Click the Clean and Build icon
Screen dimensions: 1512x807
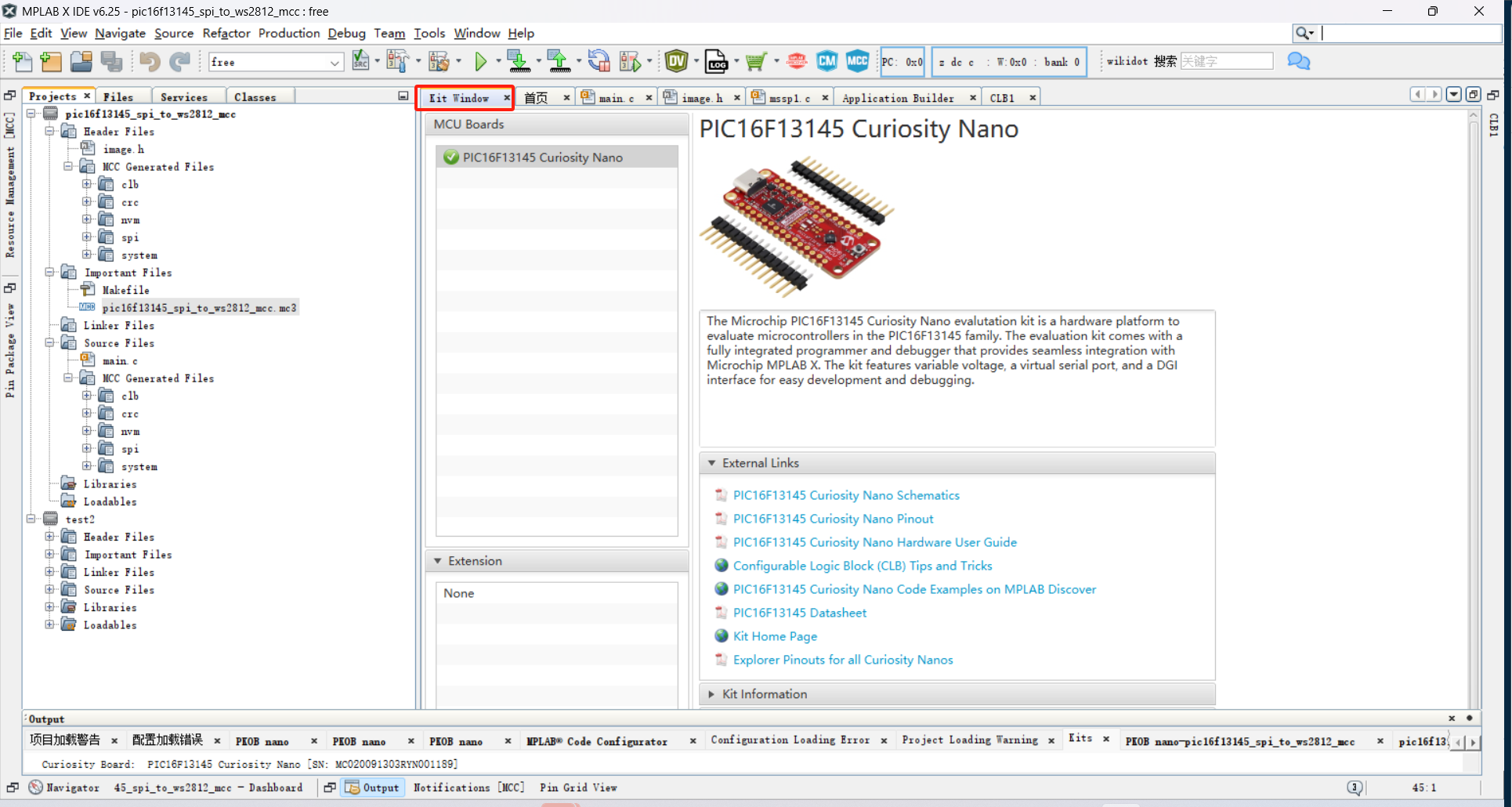coord(439,60)
